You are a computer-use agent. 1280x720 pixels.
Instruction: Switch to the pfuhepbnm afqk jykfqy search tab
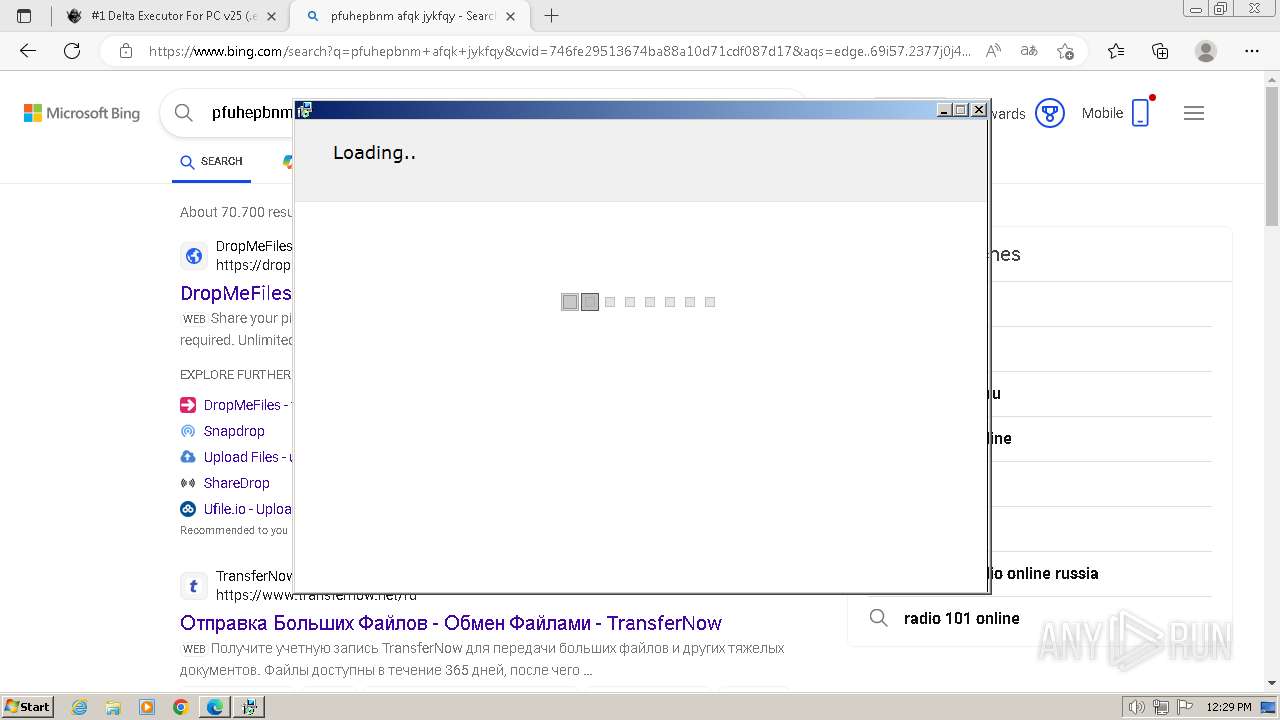pos(410,16)
